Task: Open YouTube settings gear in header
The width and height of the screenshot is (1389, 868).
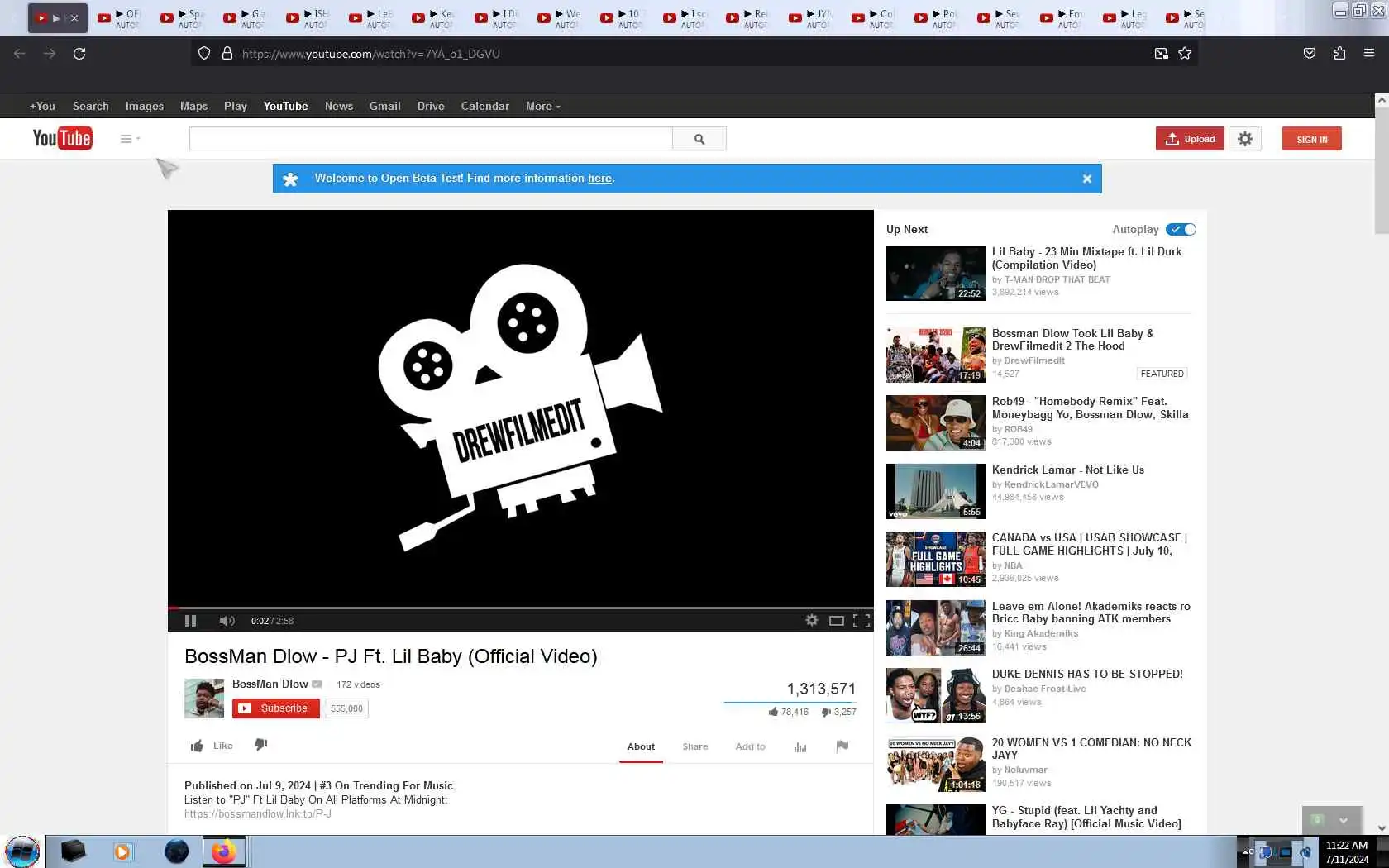Action: click(1245, 139)
